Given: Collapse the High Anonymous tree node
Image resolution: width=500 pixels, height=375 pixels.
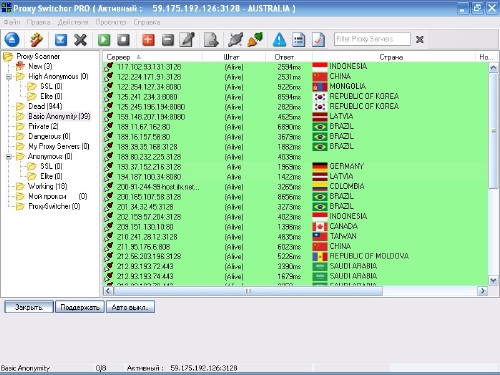Looking at the screenshot, I should pyautogui.click(x=9, y=77).
